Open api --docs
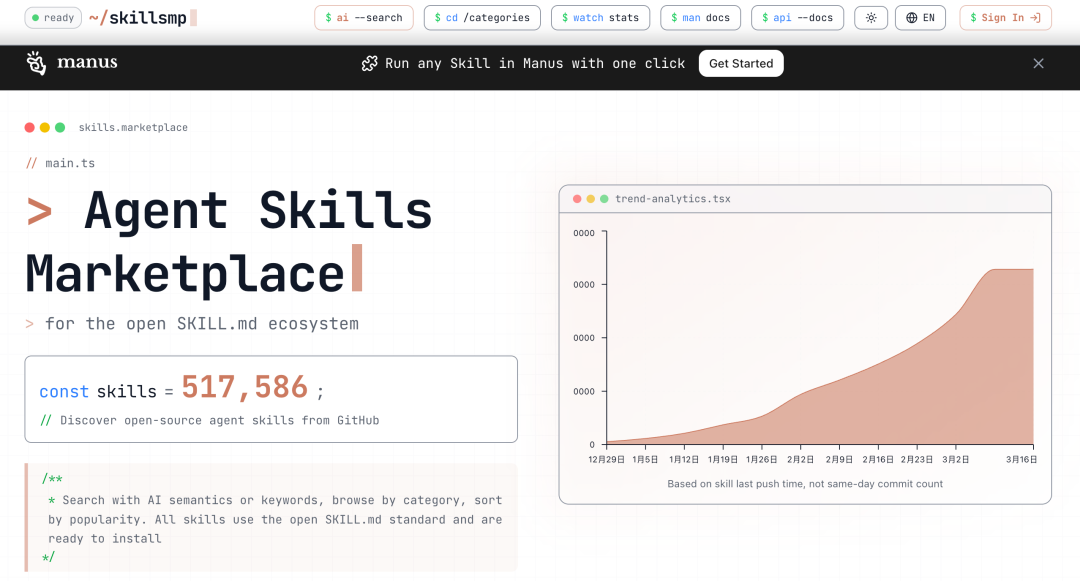The width and height of the screenshot is (1080, 581). pyautogui.click(x=798, y=18)
